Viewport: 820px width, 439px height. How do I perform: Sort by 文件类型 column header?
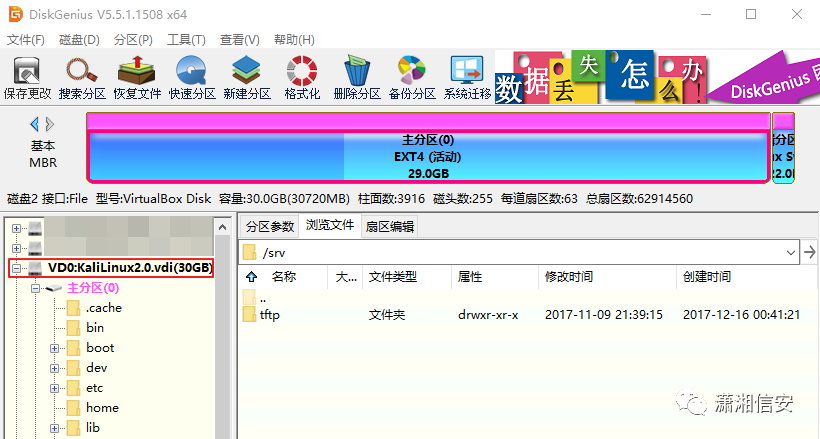point(393,277)
